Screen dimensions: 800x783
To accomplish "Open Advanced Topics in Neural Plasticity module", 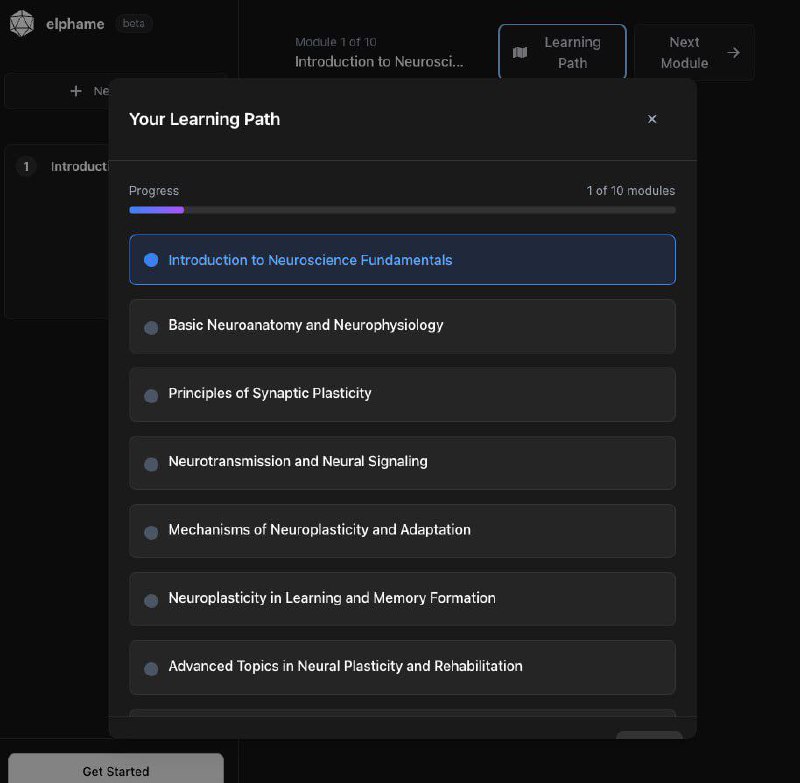I will pyautogui.click(x=402, y=667).
